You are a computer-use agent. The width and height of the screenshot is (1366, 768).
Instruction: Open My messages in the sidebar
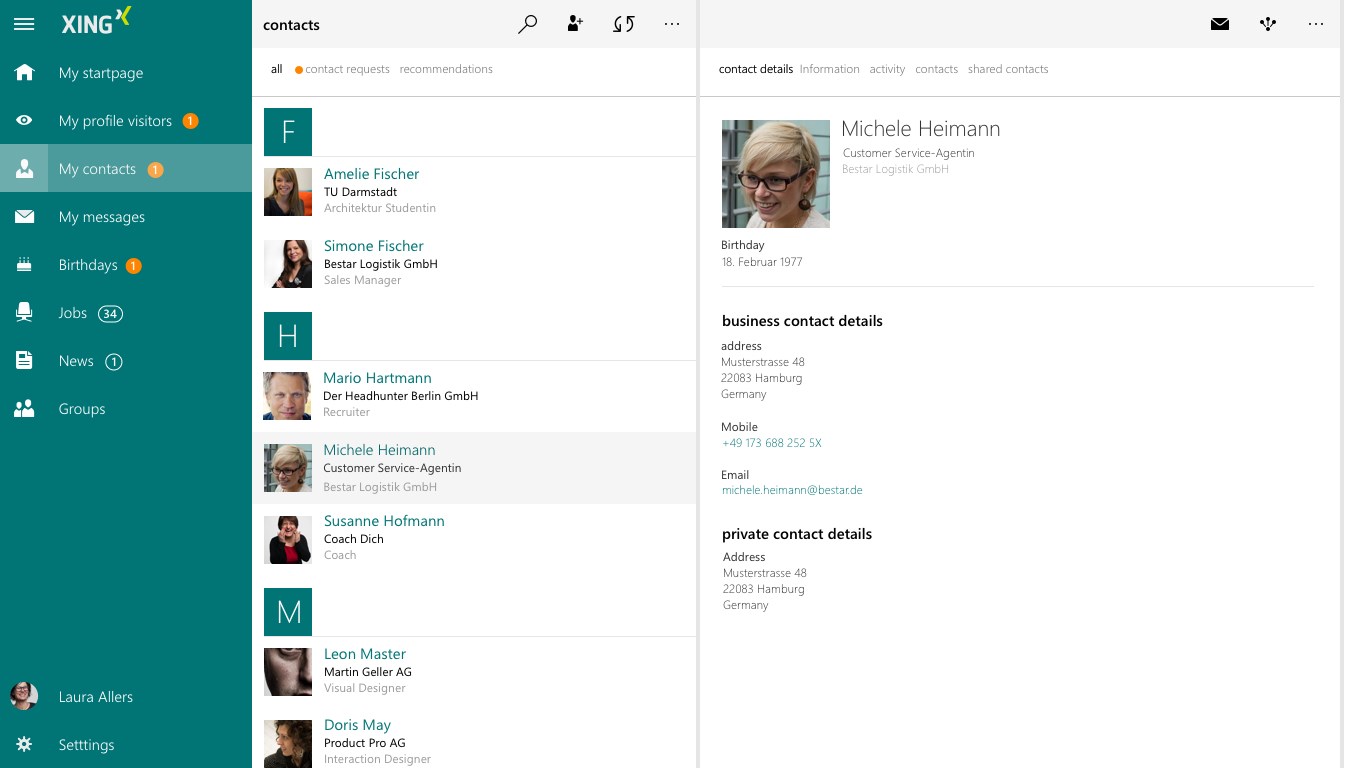click(x=104, y=216)
